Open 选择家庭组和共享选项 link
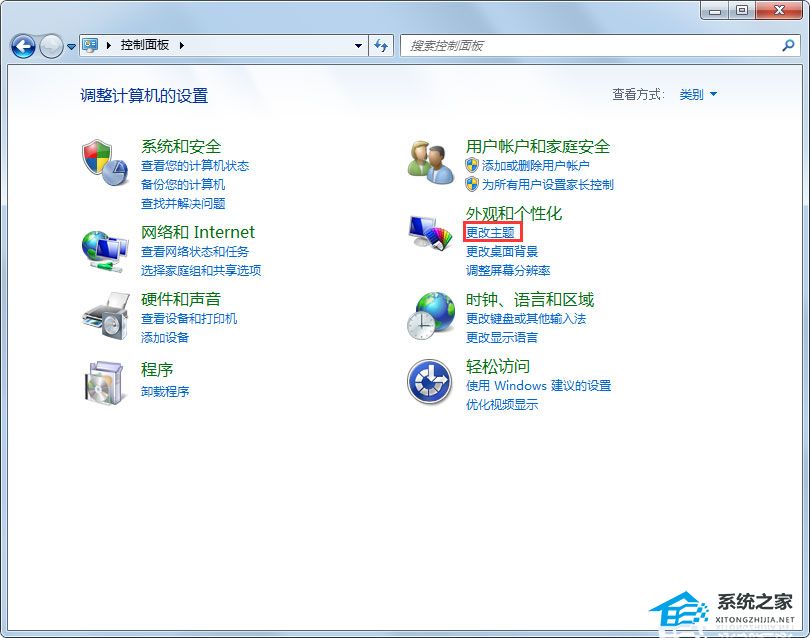The height and width of the screenshot is (638, 810). coord(201,270)
